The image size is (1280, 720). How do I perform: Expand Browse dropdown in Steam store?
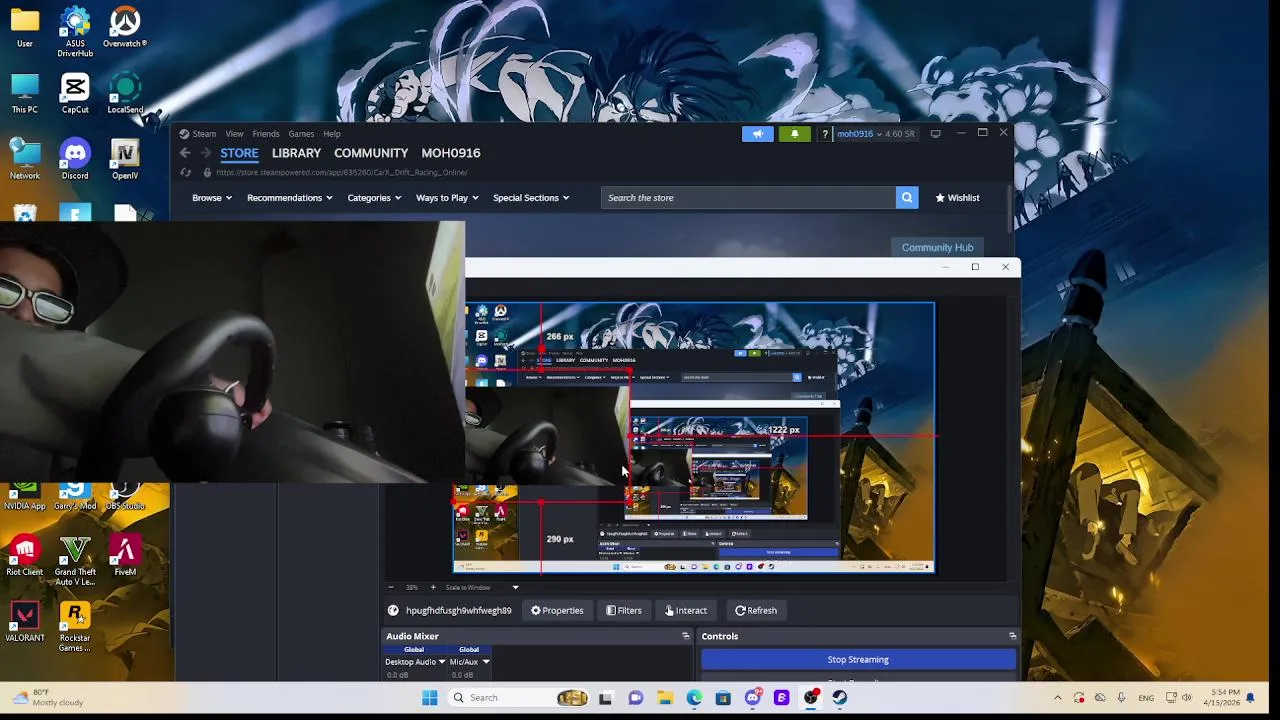coord(212,198)
